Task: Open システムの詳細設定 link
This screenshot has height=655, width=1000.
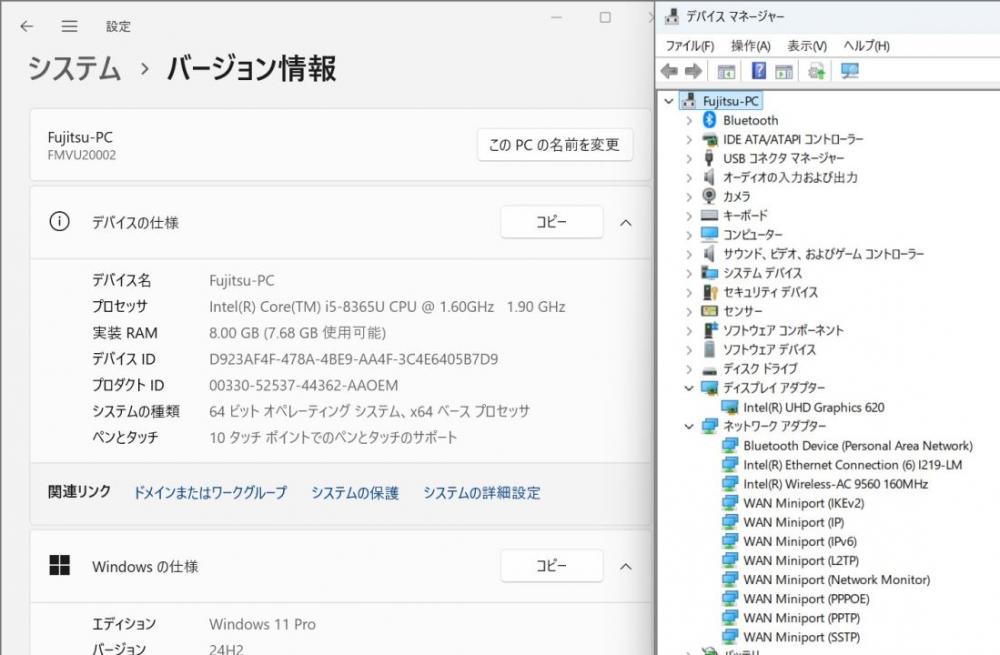Action: point(482,492)
